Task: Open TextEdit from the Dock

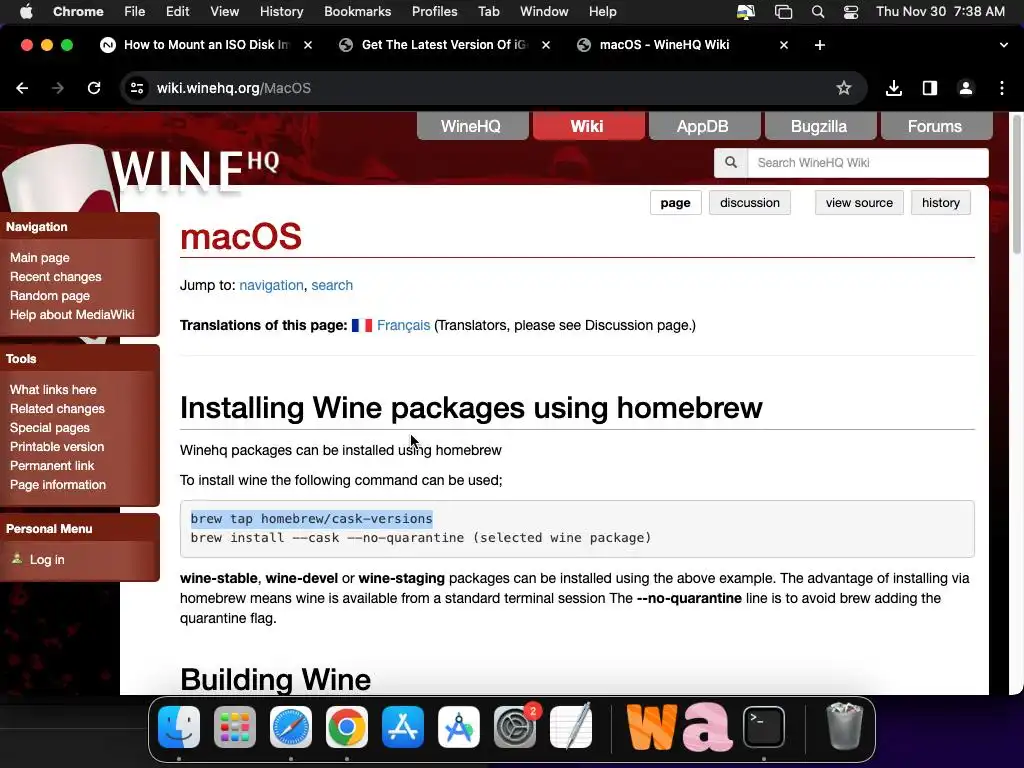Action: (571, 726)
